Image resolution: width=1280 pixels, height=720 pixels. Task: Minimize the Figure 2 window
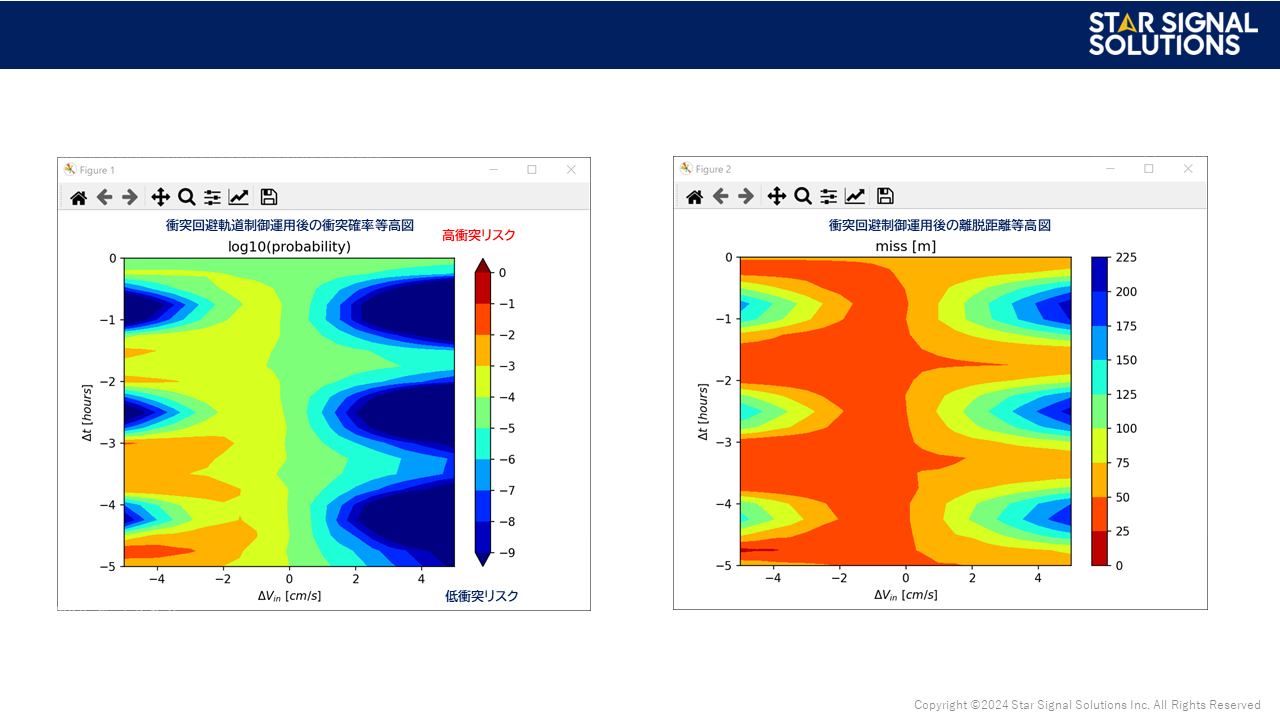[1110, 169]
